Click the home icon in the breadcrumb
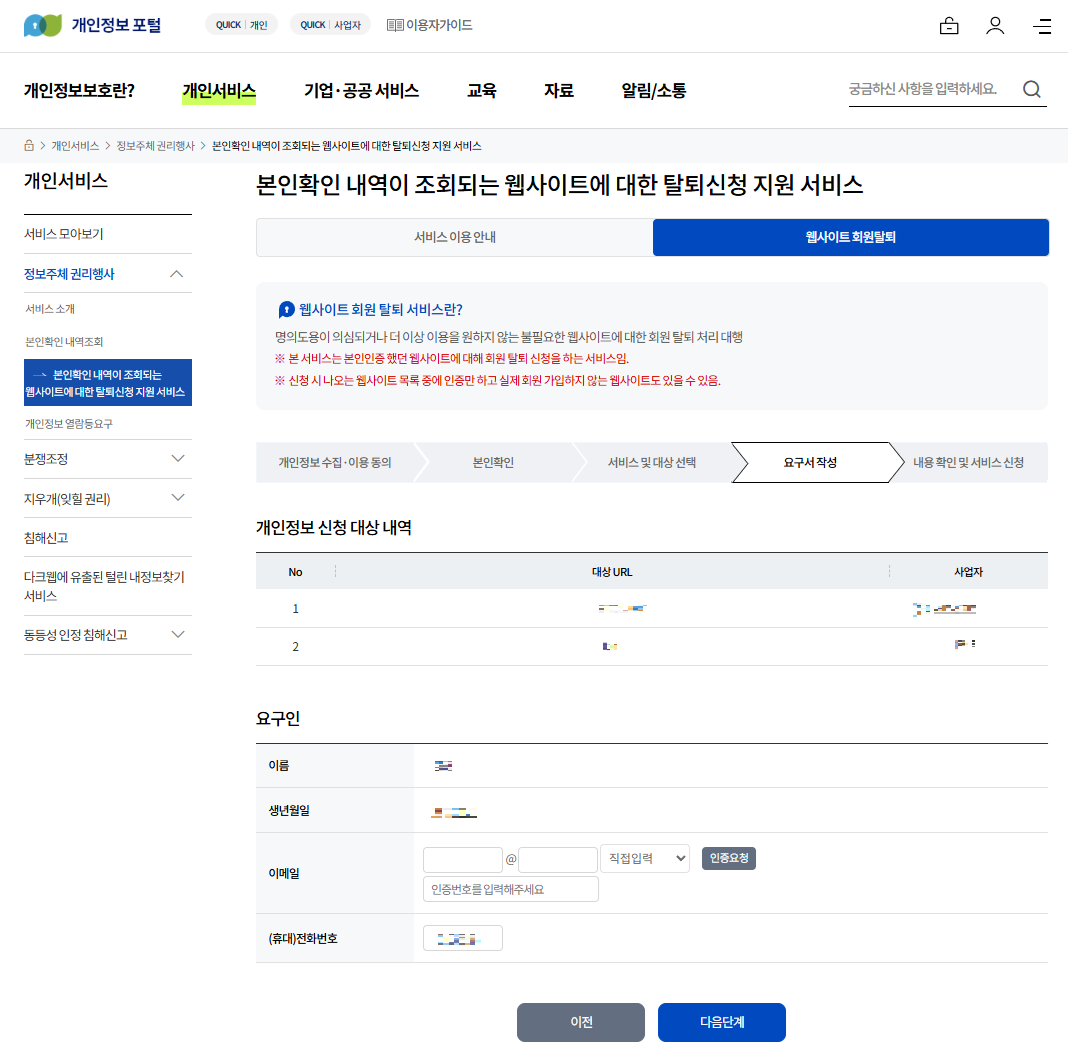Image resolution: width=1068 pixels, height=1054 pixels. (x=28, y=144)
